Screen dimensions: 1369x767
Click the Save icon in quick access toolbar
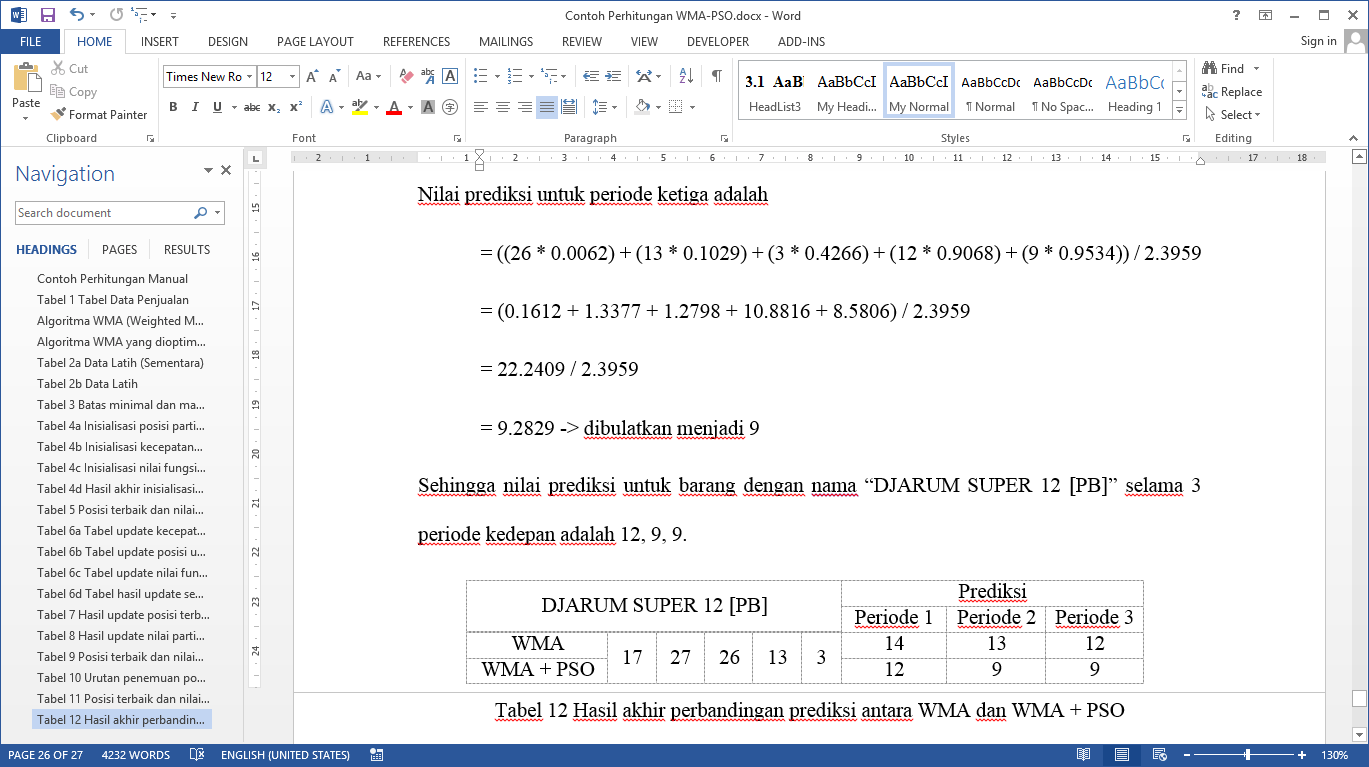(47, 15)
